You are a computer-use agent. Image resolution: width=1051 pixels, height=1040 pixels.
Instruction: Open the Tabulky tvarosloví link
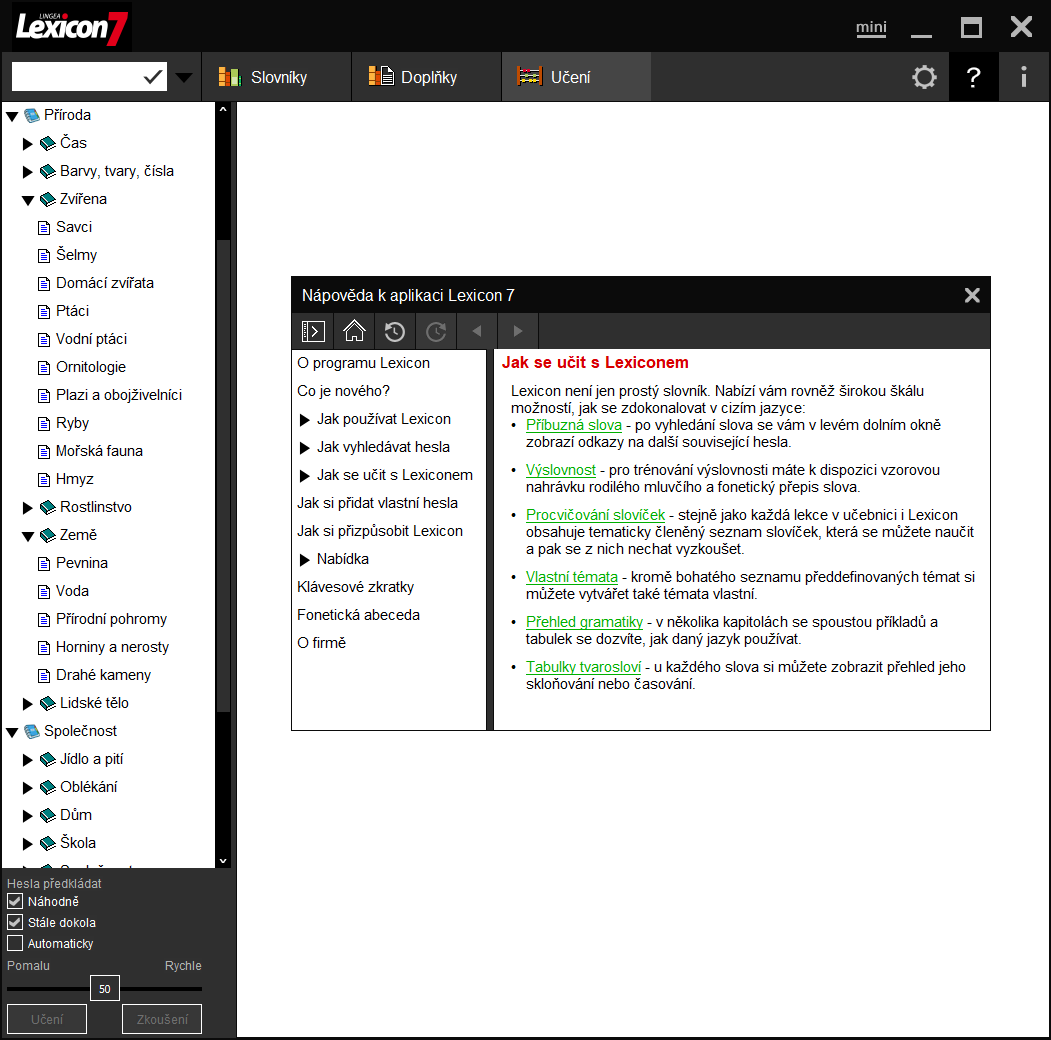click(583, 667)
